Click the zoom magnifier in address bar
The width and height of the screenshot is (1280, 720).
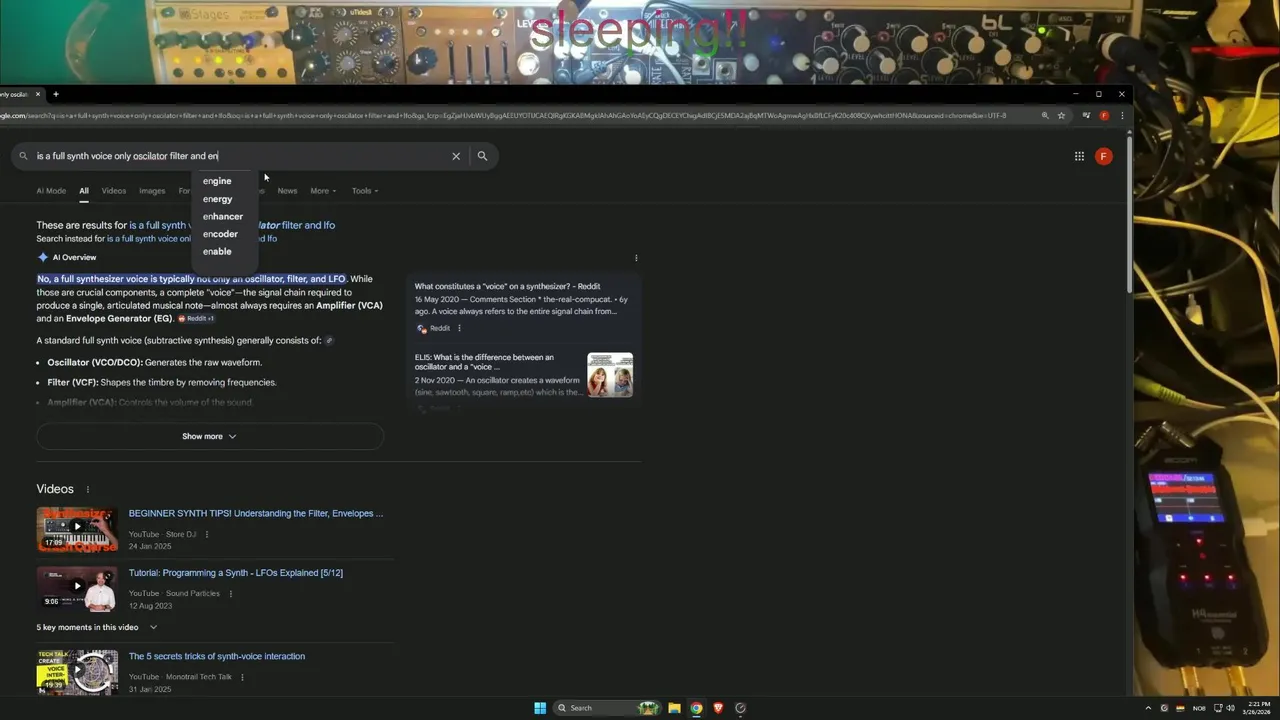pos(1045,116)
